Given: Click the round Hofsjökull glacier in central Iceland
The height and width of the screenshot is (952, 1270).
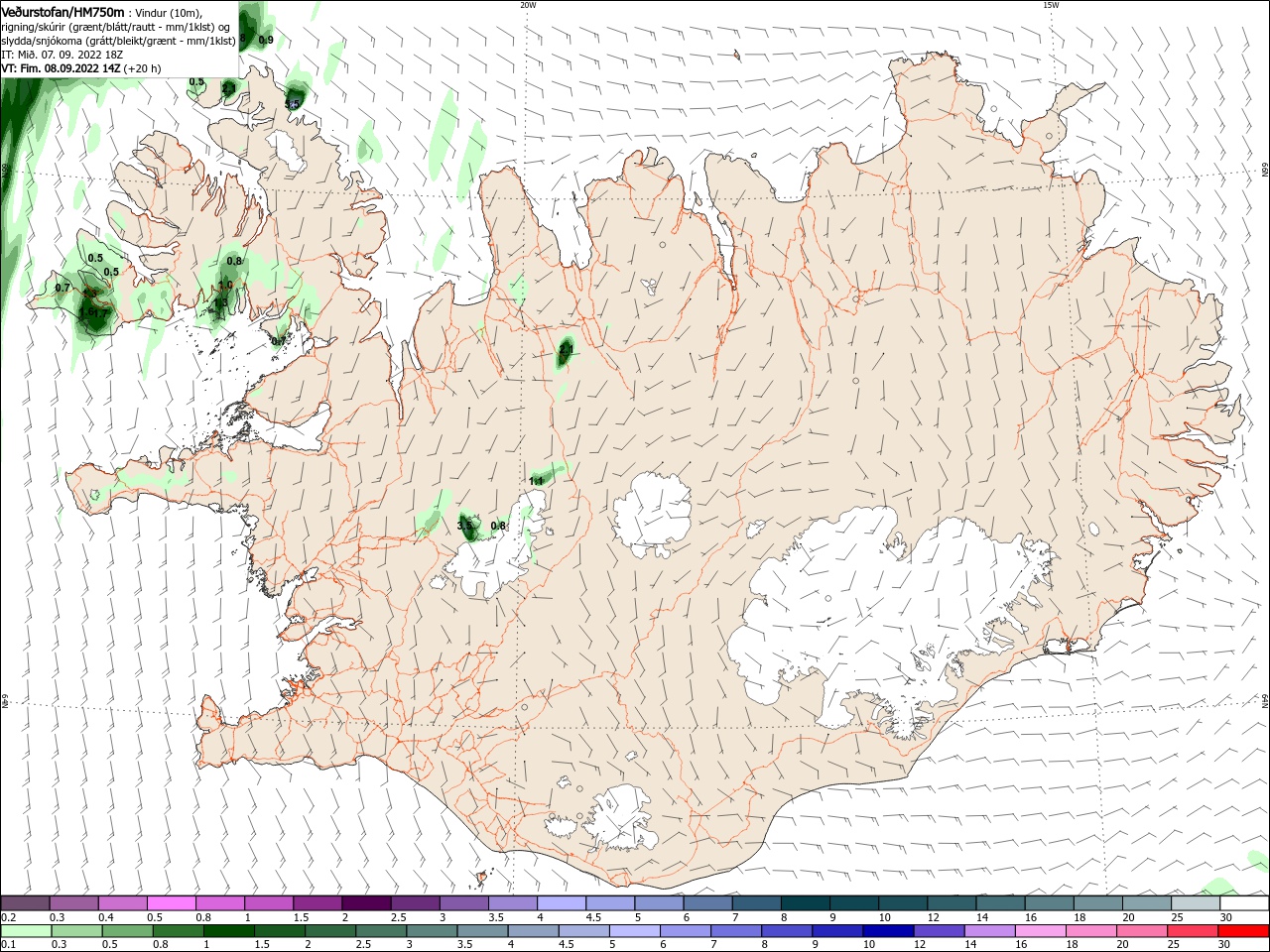Looking at the screenshot, I should tap(652, 515).
